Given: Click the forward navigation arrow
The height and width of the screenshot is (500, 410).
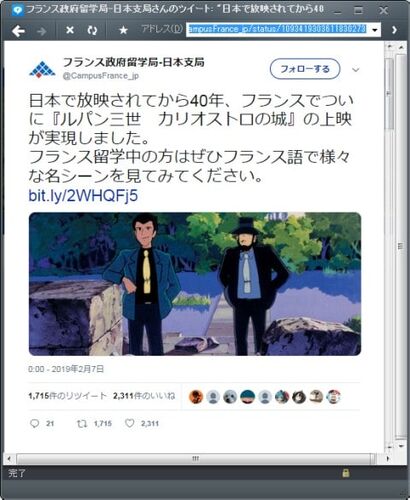Looking at the screenshot, I should [42, 31].
